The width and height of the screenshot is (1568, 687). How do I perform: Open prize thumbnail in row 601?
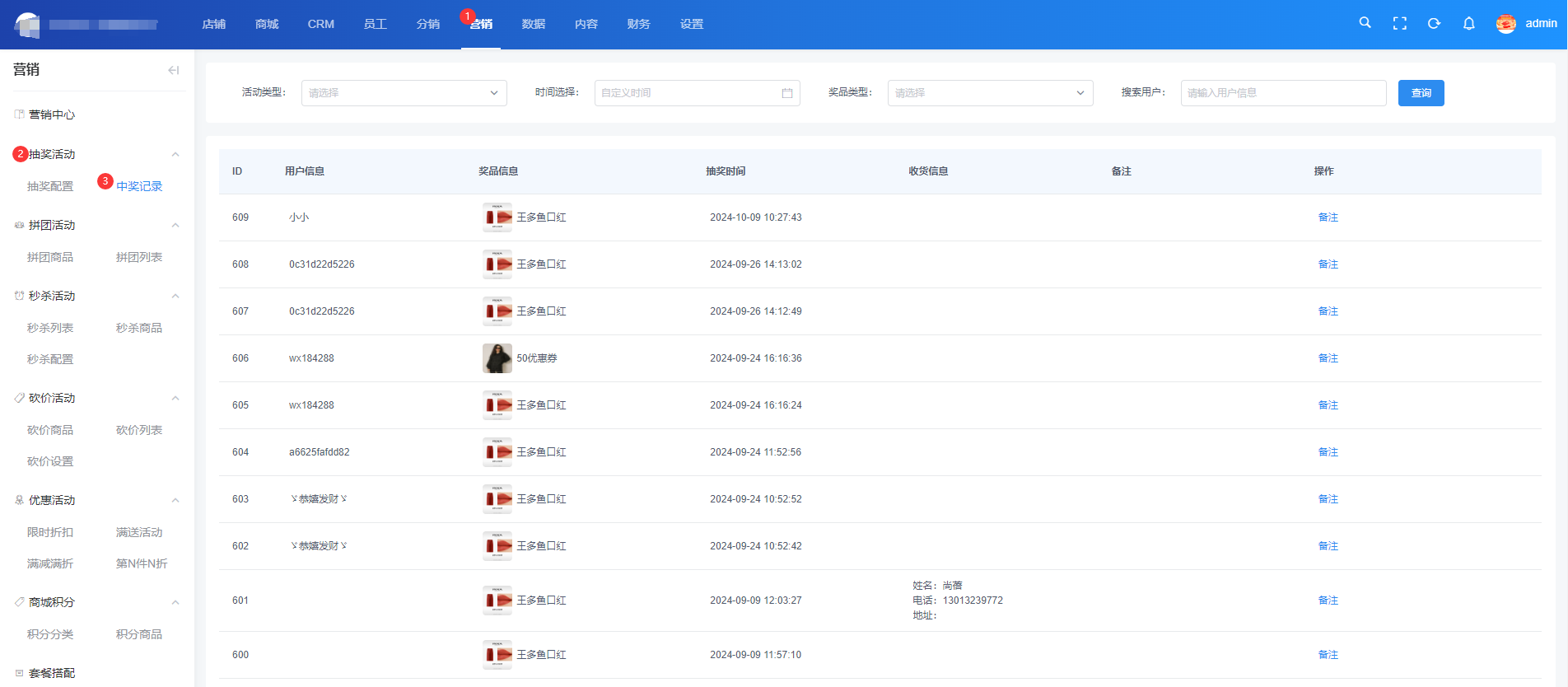[497, 601]
